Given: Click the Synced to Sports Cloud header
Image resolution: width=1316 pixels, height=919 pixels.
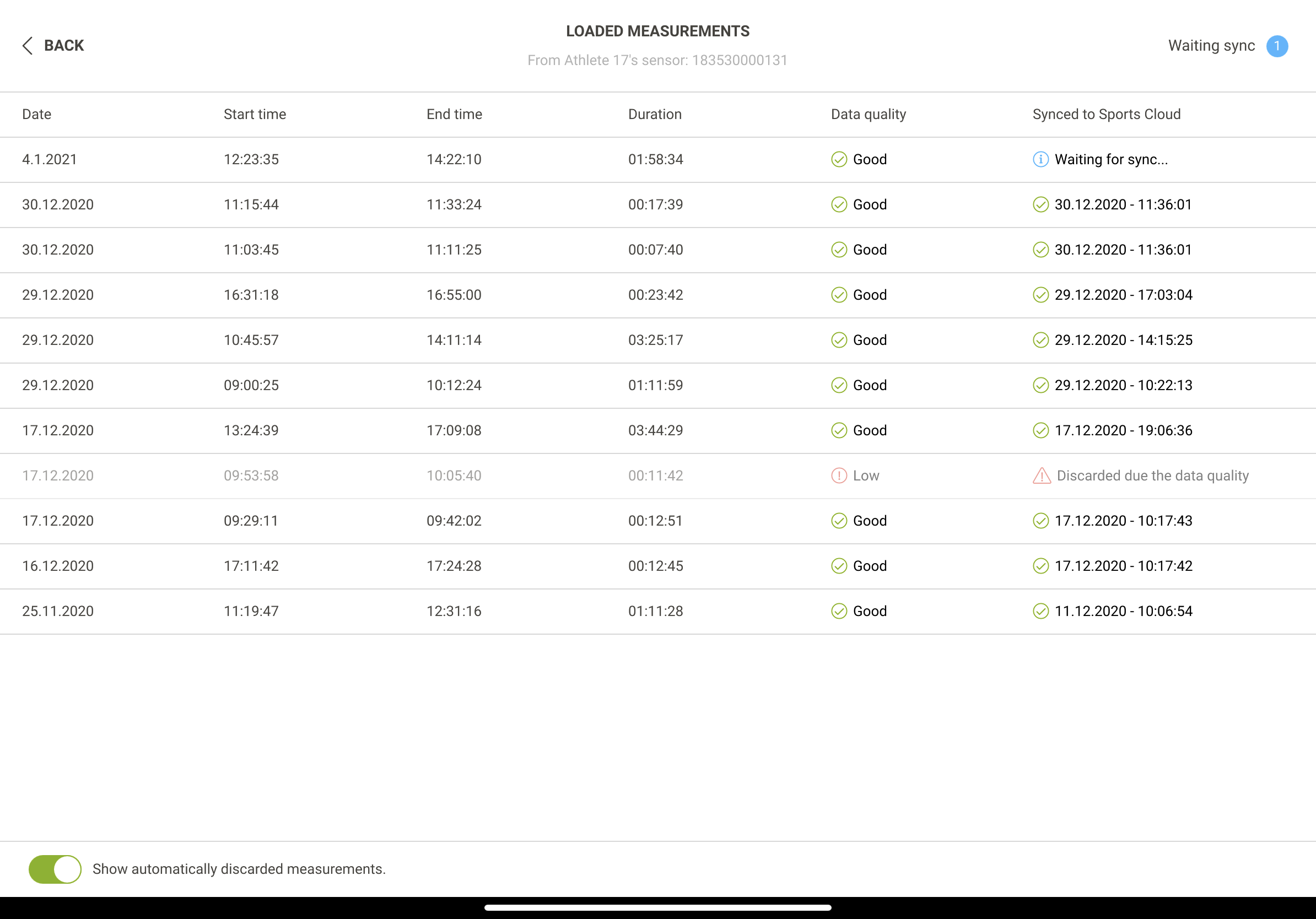Looking at the screenshot, I should coord(1106,115).
